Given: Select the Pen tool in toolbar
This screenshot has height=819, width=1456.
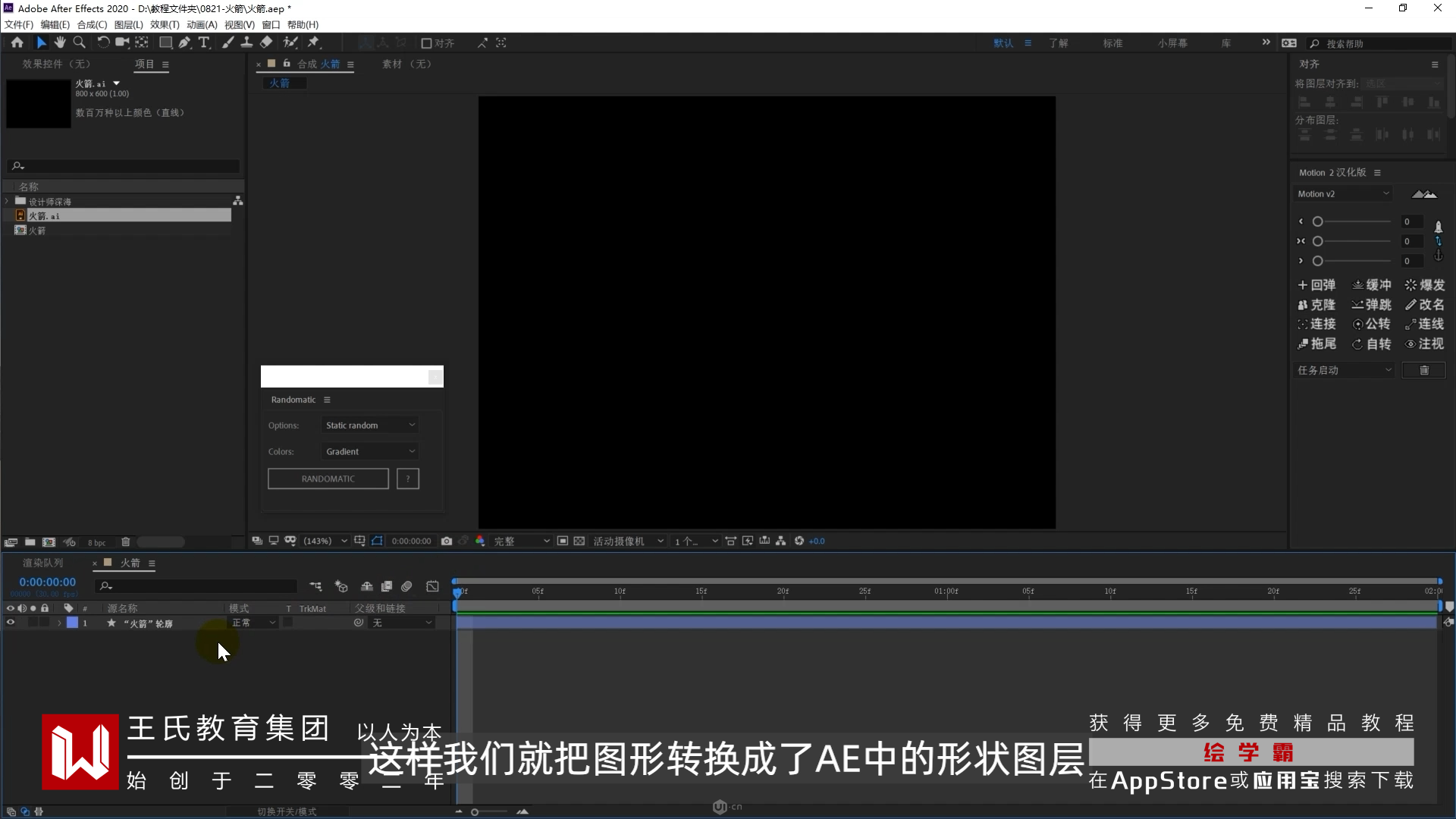Looking at the screenshot, I should click(184, 43).
